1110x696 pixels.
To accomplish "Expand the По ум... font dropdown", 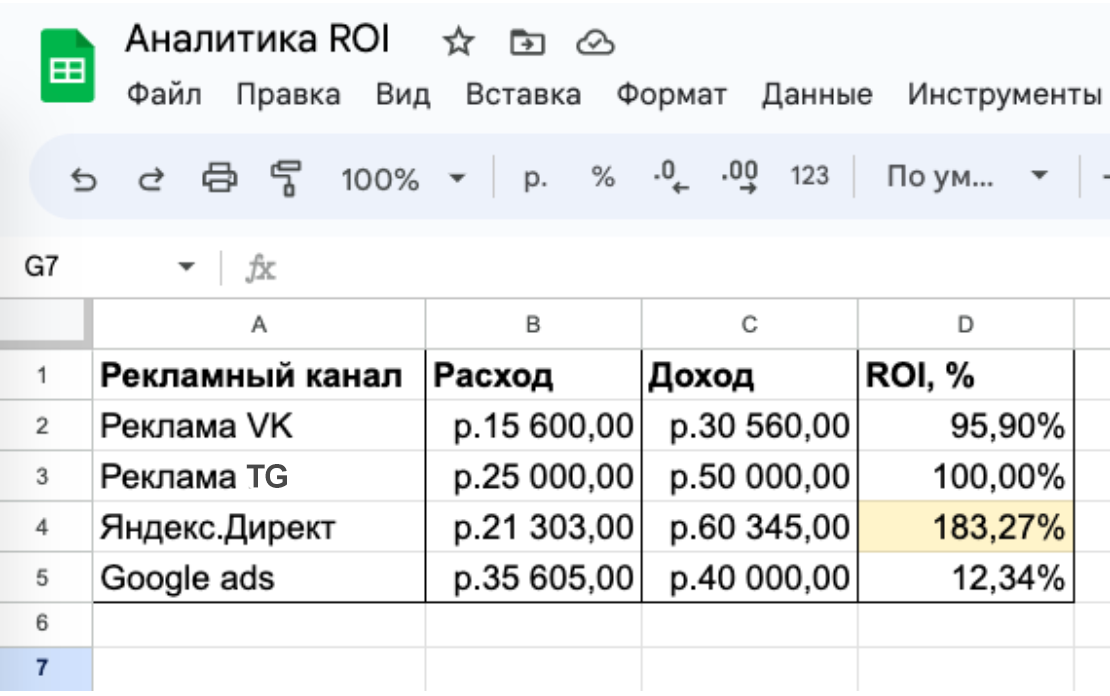I will point(967,178).
